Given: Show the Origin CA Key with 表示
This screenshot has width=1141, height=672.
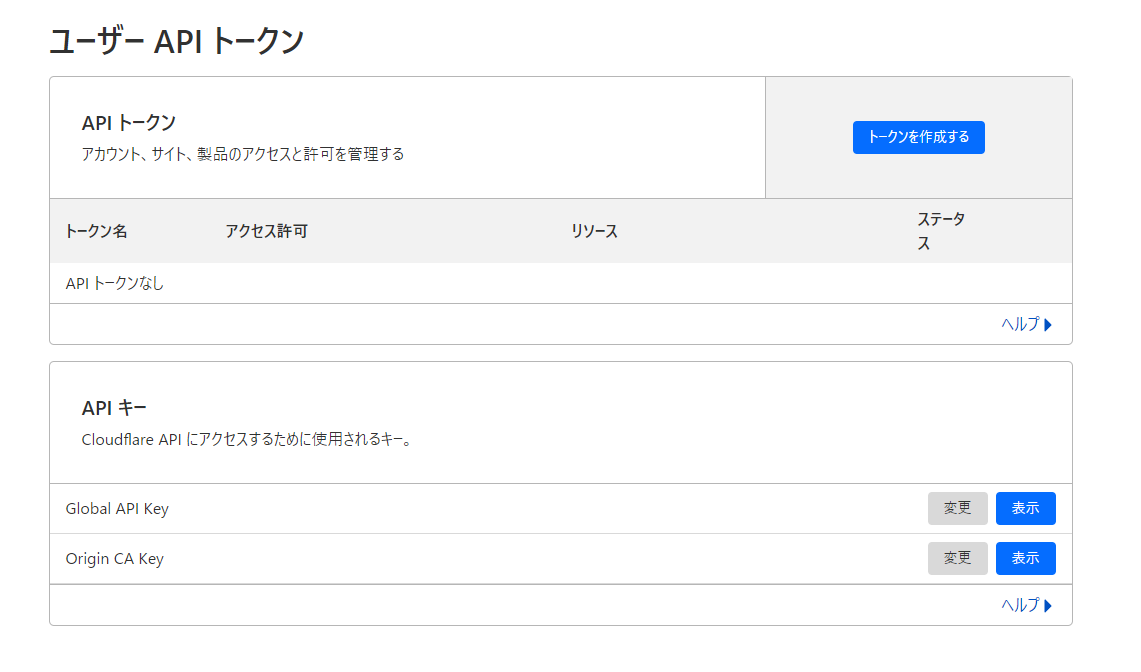Looking at the screenshot, I should pyautogui.click(x=1025, y=558).
